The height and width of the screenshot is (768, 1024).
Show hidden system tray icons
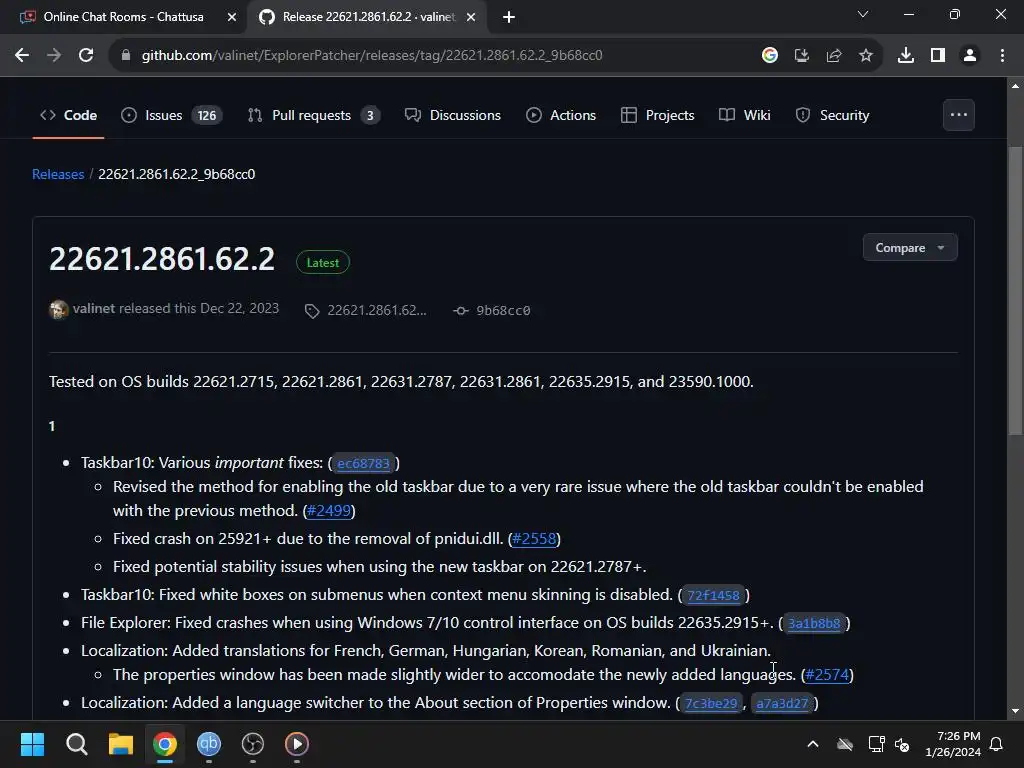[813, 744]
